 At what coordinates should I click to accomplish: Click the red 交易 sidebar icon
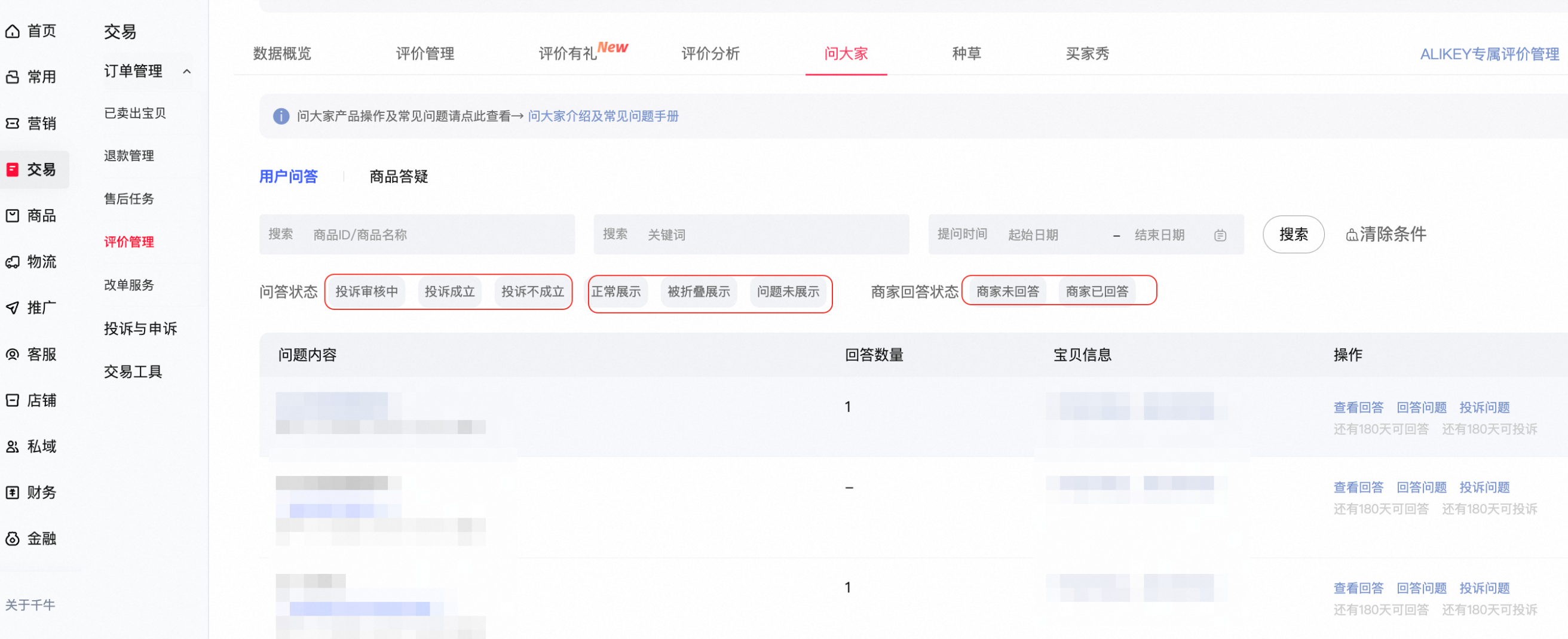(x=12, y=169)
